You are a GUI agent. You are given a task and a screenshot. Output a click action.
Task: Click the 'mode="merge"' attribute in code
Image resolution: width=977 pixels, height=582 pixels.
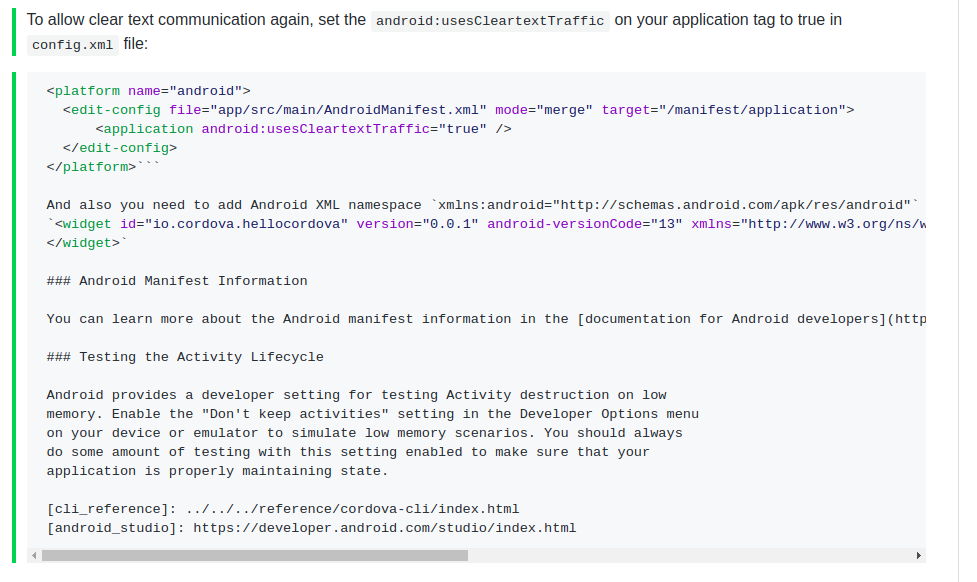tap(544, 110)
